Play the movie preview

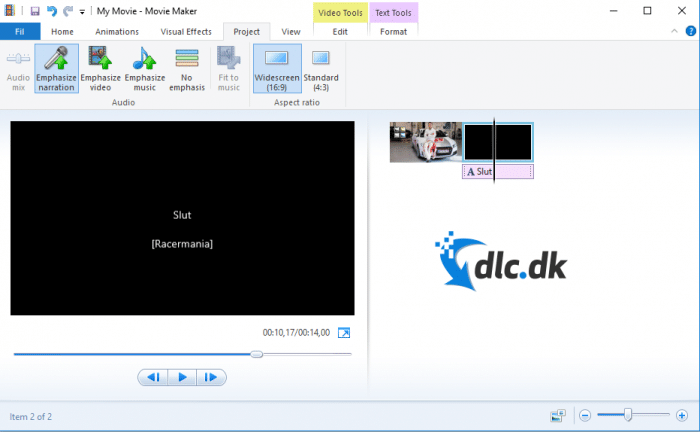tap(182, 378)
